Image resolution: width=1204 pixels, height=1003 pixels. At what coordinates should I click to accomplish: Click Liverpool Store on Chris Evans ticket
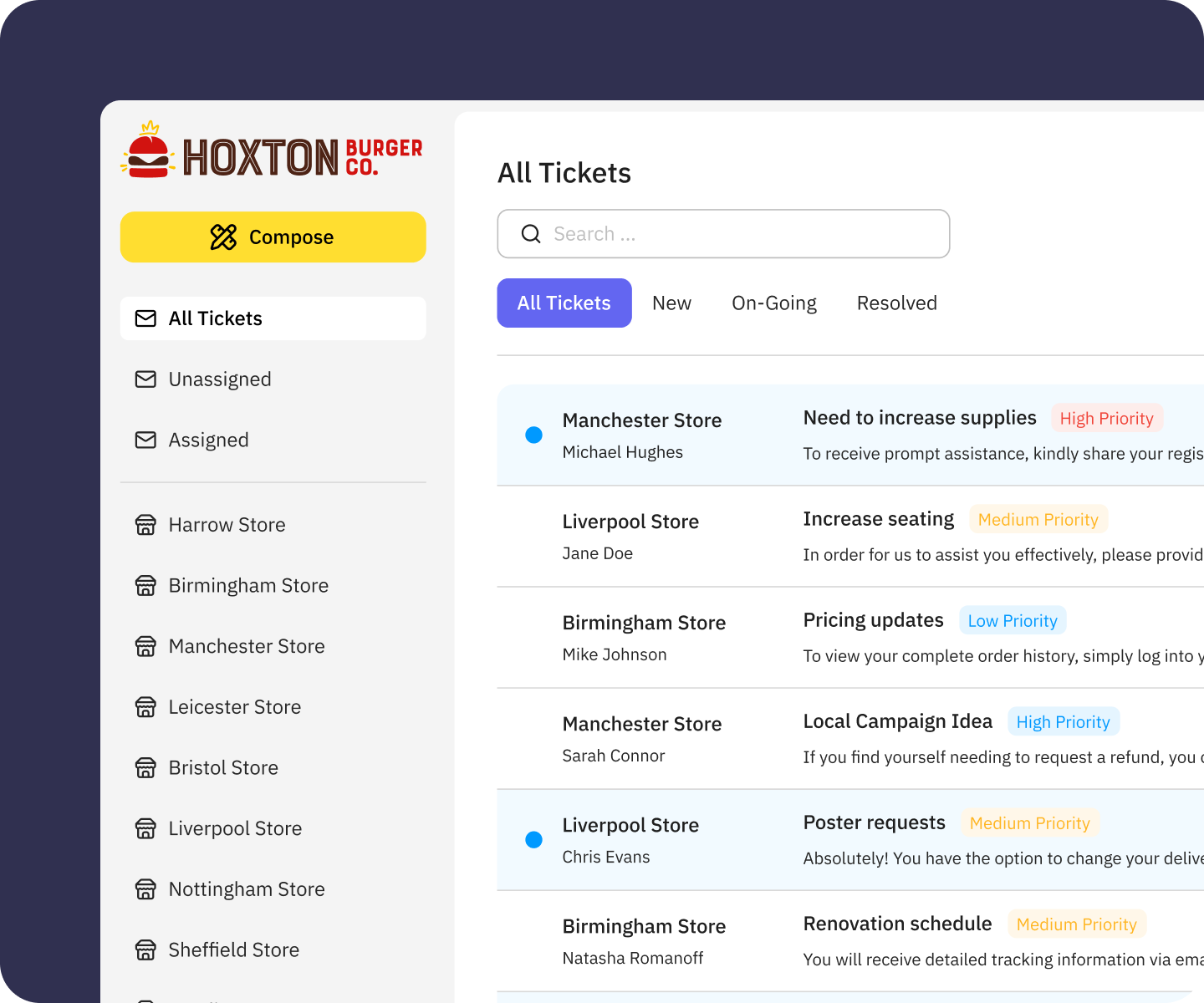[630, 825]
